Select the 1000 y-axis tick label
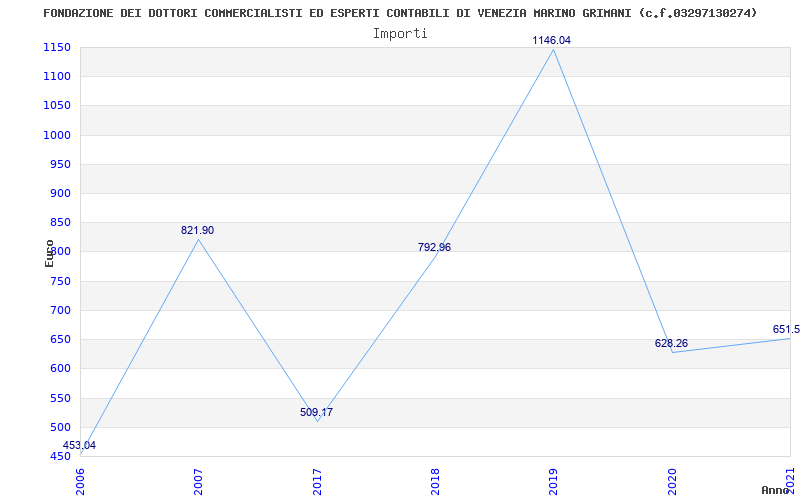This screenshot has width=800, height=500. (57, 135)
